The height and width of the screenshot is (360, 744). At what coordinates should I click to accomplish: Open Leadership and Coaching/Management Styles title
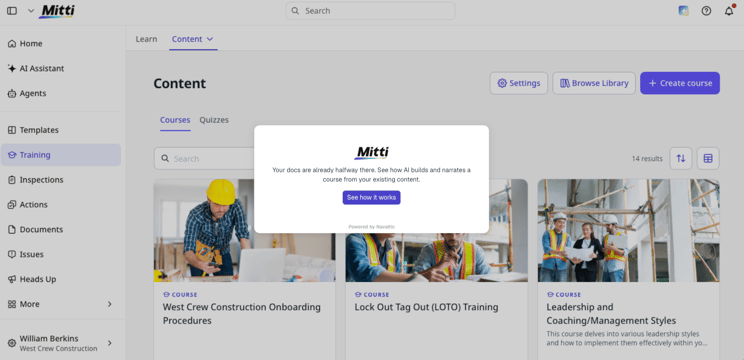[611, 314]
